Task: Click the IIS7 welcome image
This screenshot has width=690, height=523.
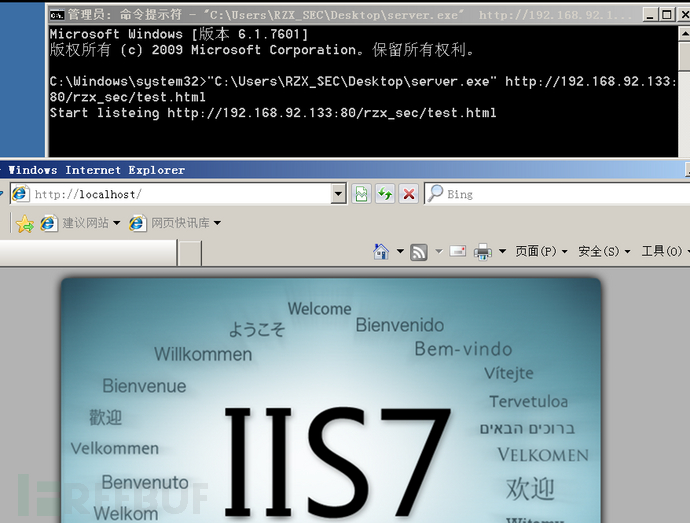Action: [331, 400]
